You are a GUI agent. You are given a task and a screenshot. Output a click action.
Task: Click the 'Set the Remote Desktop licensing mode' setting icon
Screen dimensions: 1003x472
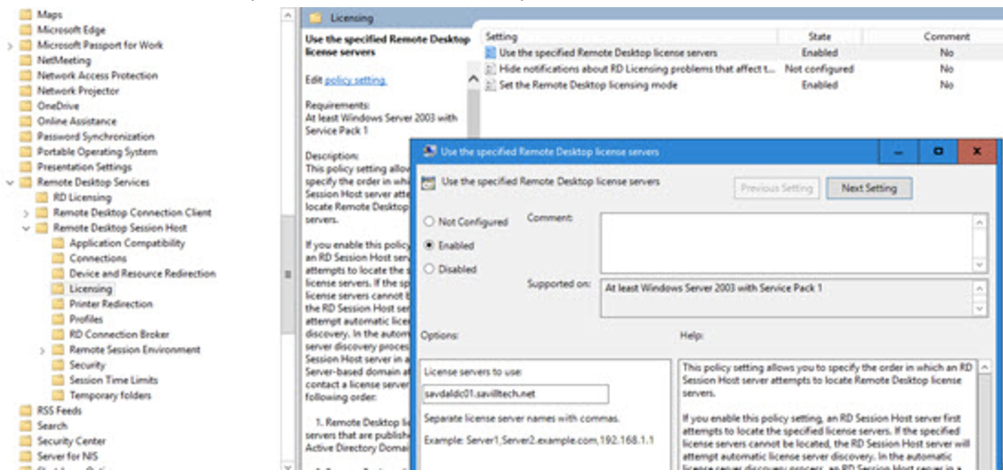489,86
